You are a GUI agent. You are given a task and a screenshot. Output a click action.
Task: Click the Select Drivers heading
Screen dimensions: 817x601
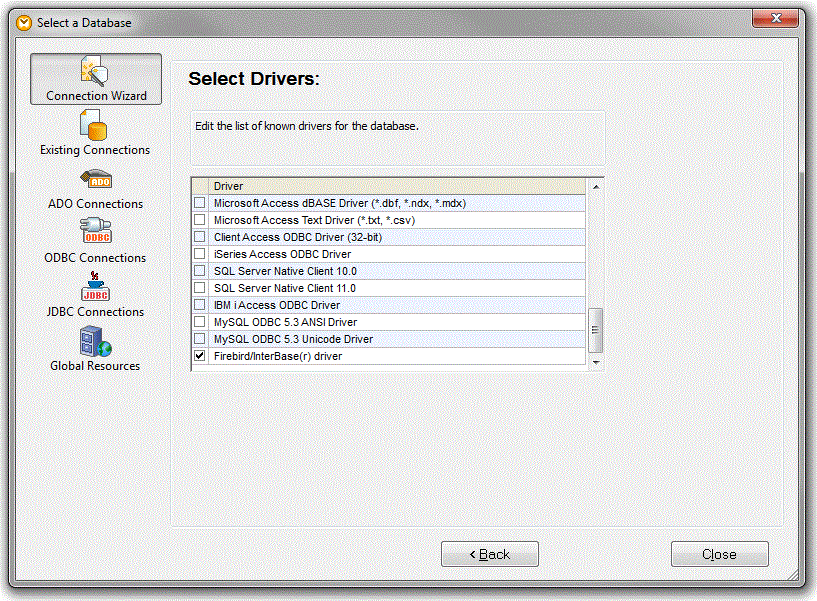(x=254, y=79)
